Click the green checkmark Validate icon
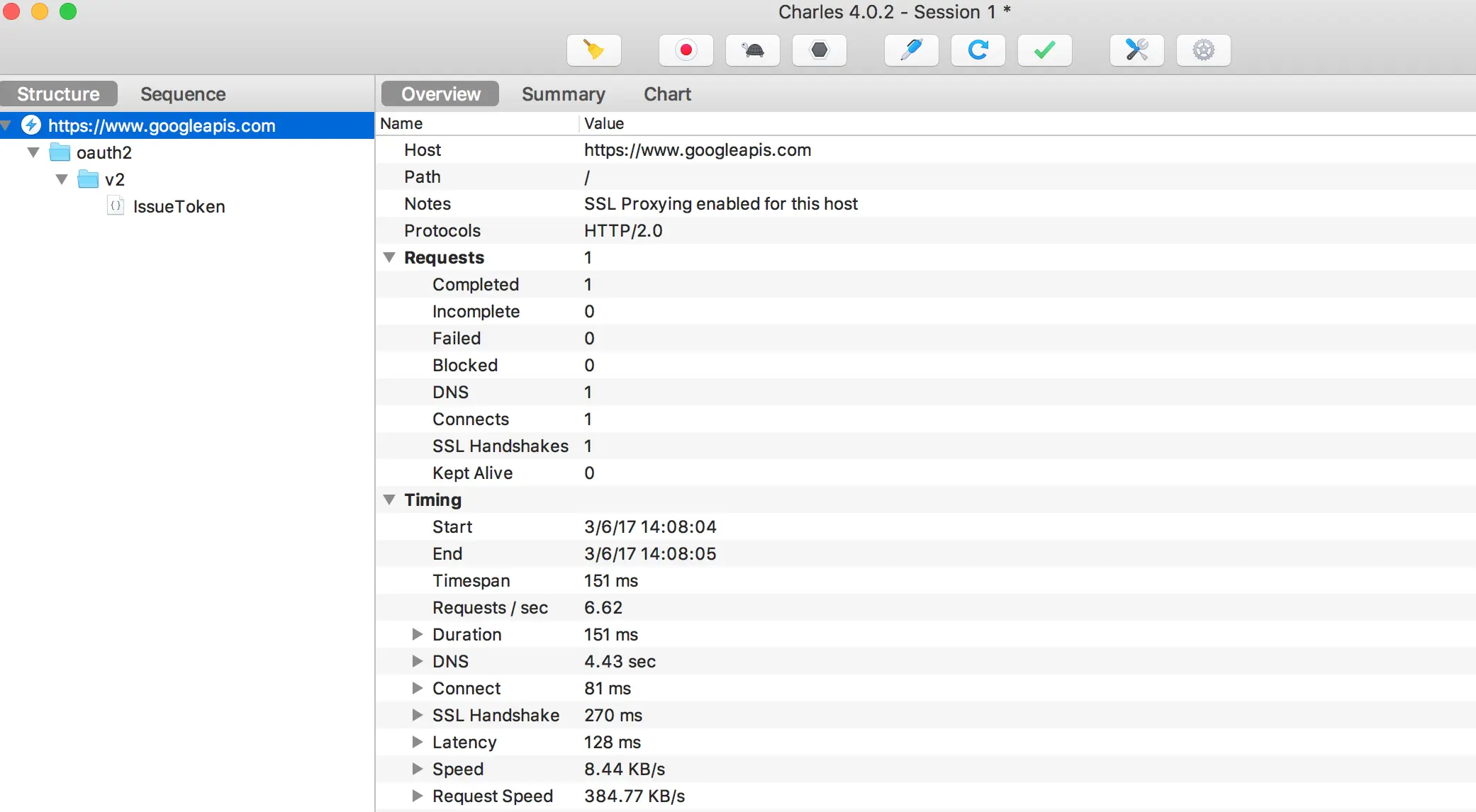1476x812 pixels. pos(1044,50)
